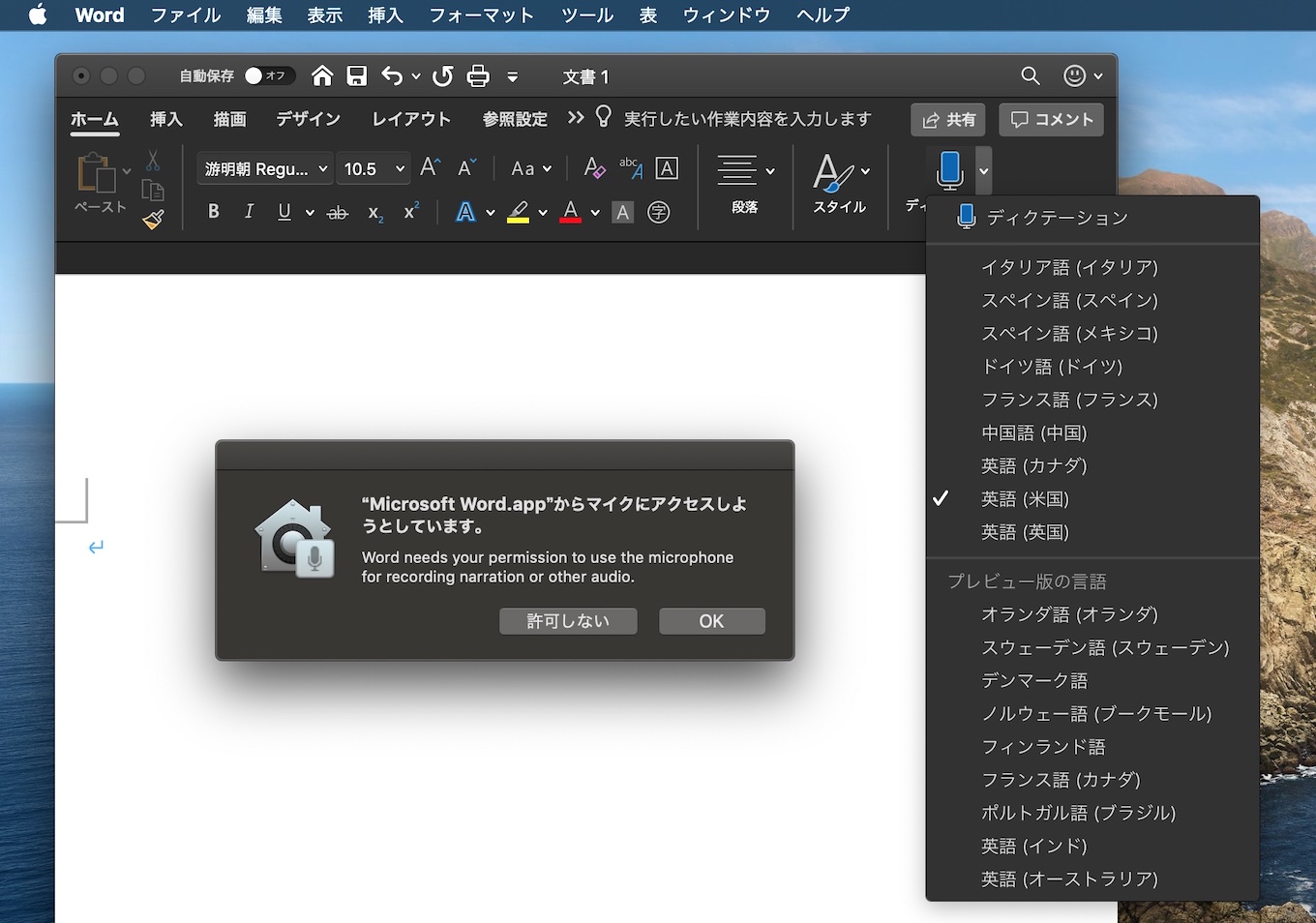Screen dimensions: 1316x923
Task: Click OK to allow microphone access
Action: [712, 621]
